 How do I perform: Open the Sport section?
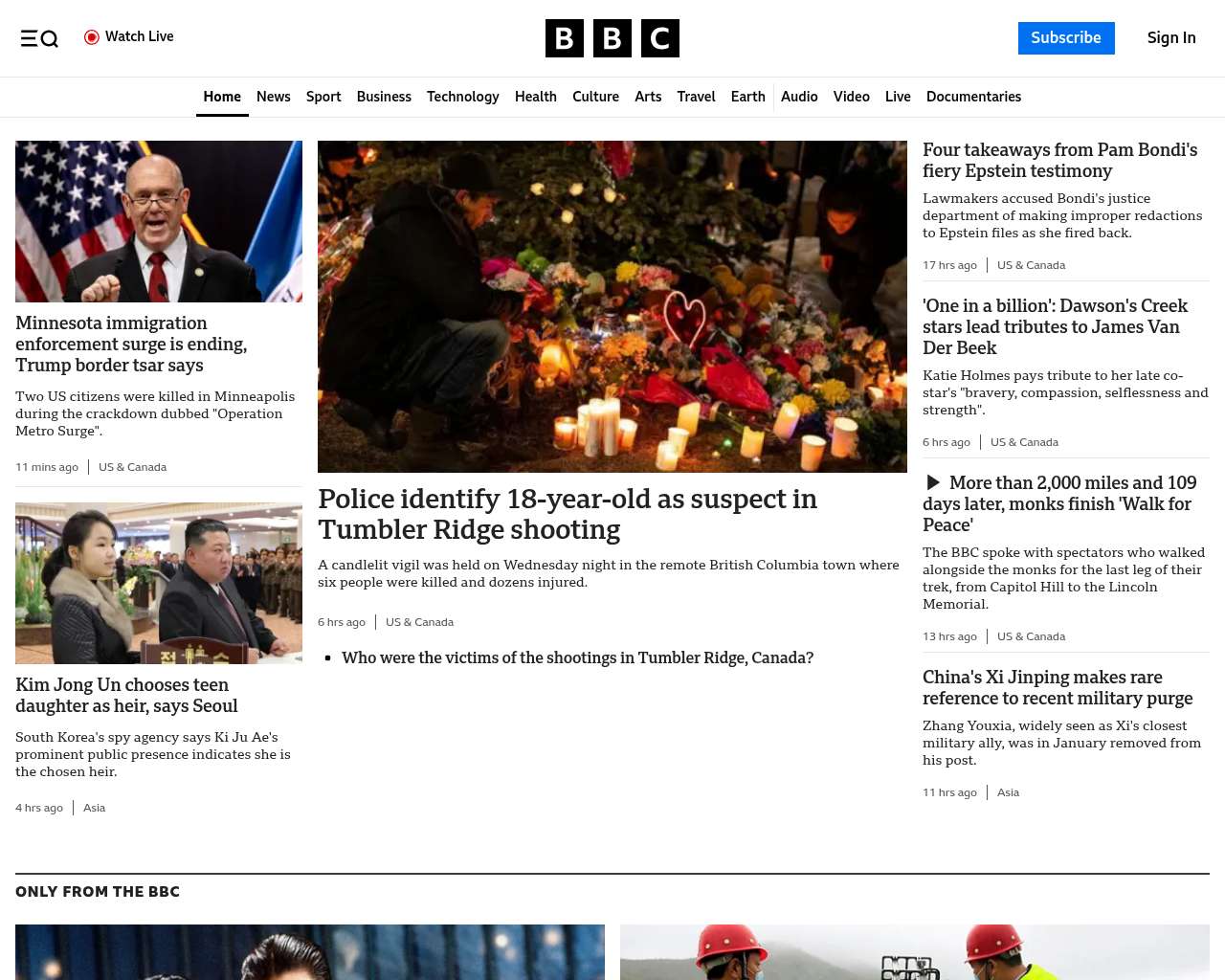pyautogui.click(x=323, y=97)
